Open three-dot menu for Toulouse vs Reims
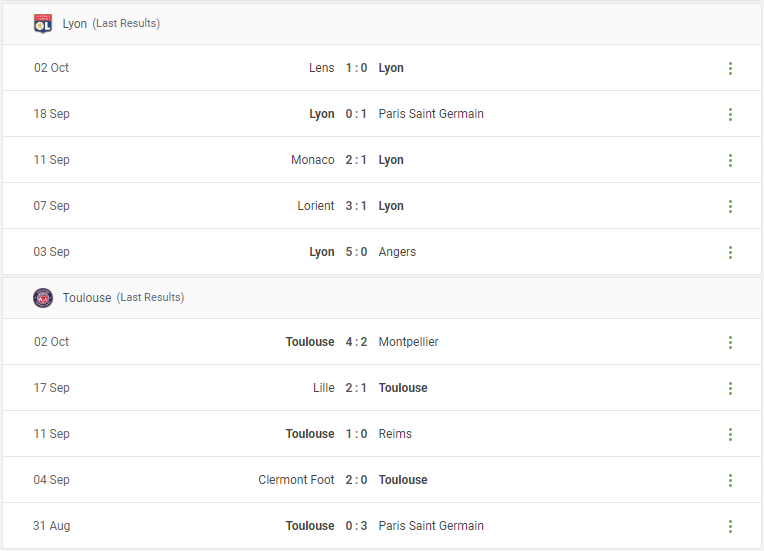764x551 pixels. click(730, 434)
